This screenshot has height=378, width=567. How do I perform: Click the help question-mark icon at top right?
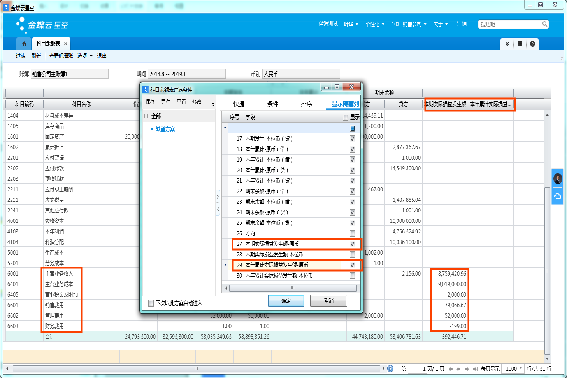pos(532,44)
